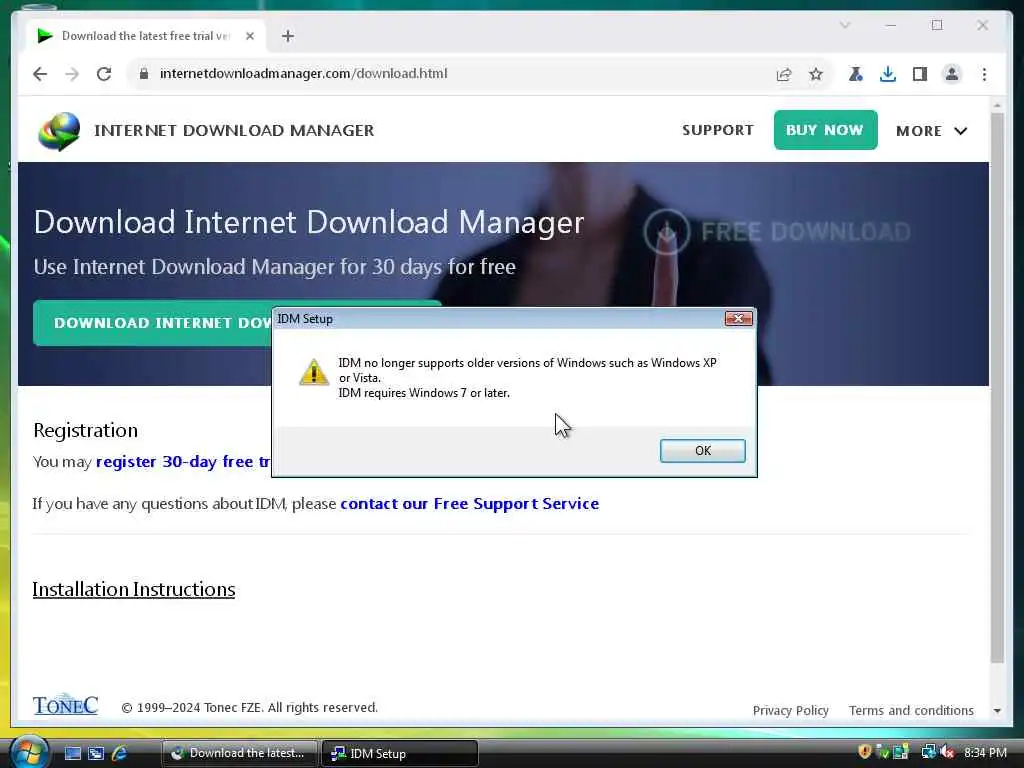Launch Internet Explorer from quick launch
Screen dimensions: 1024x768
pos(120,753)
